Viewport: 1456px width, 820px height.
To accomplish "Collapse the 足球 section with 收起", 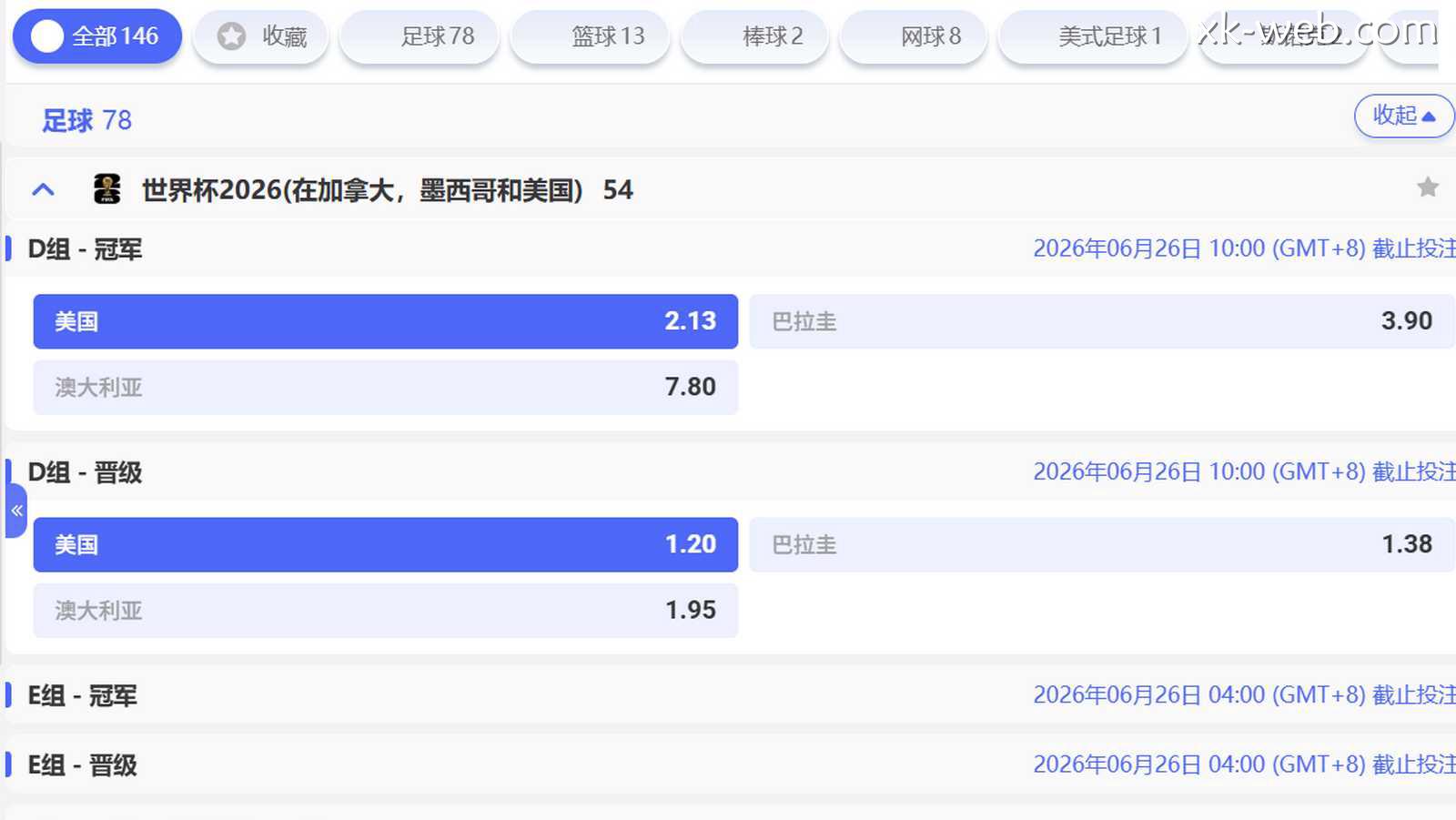I will [1403, 116].
